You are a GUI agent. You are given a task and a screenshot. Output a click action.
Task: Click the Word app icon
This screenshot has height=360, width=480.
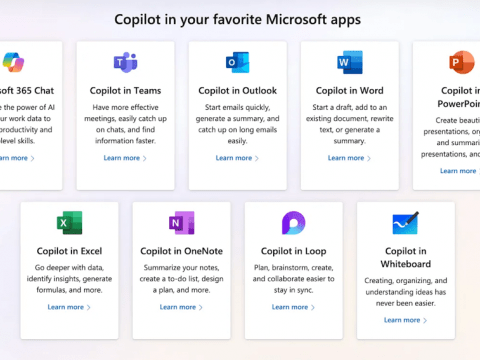pyautogui.click(x=350, y=62)
